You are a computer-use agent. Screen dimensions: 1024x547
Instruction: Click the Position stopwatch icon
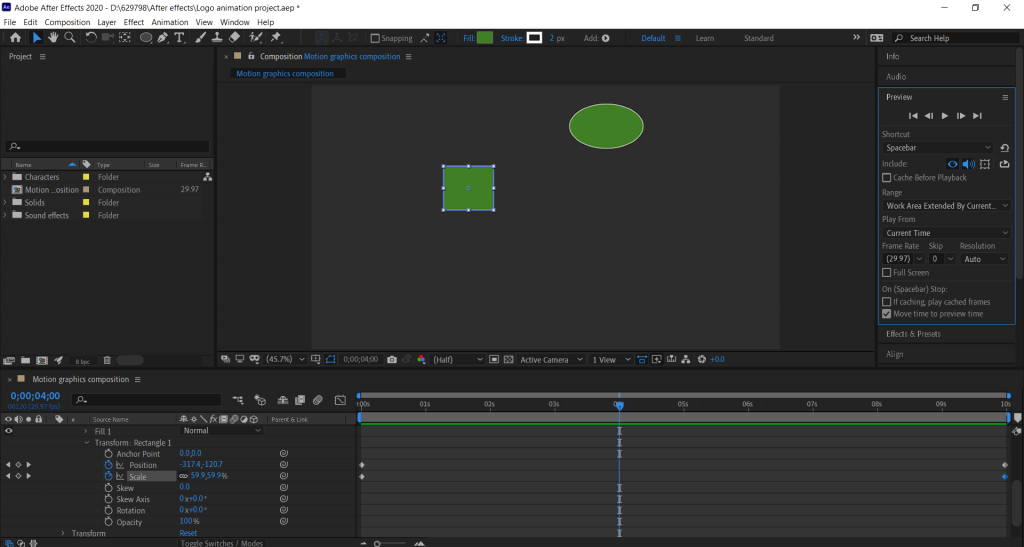coord(109,465)
